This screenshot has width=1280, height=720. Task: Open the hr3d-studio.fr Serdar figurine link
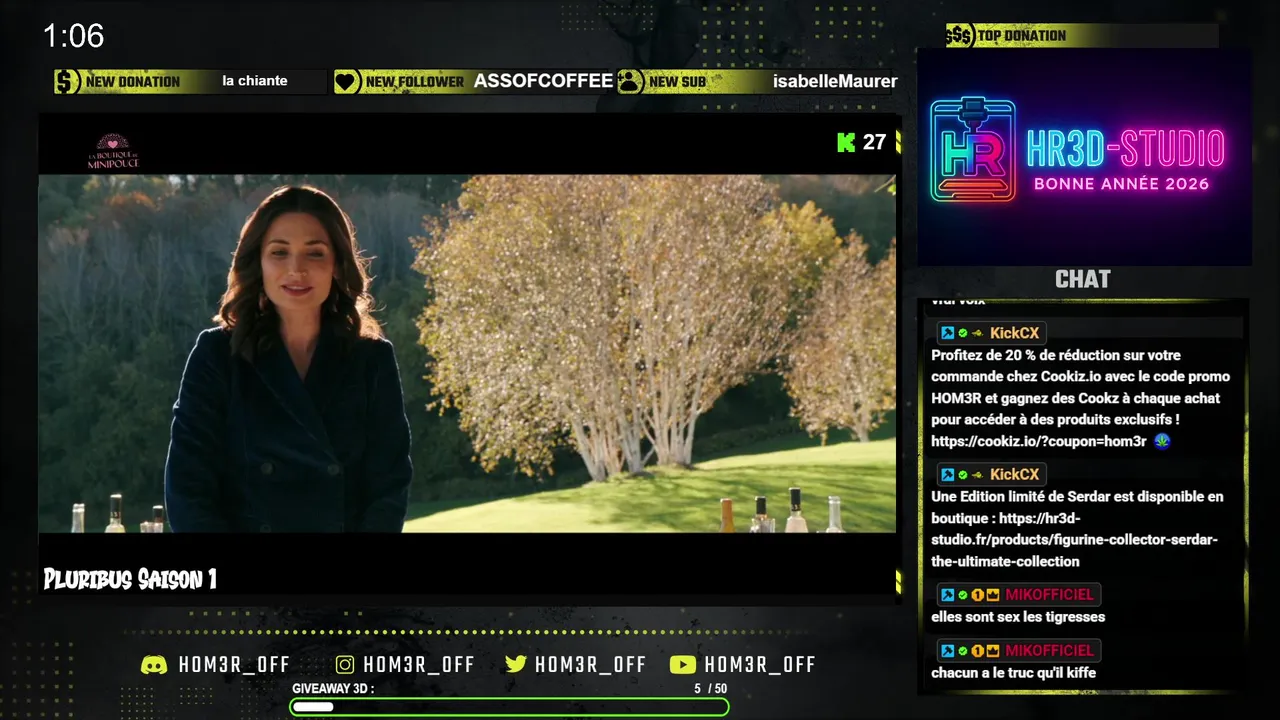[x=1075, y=540]
